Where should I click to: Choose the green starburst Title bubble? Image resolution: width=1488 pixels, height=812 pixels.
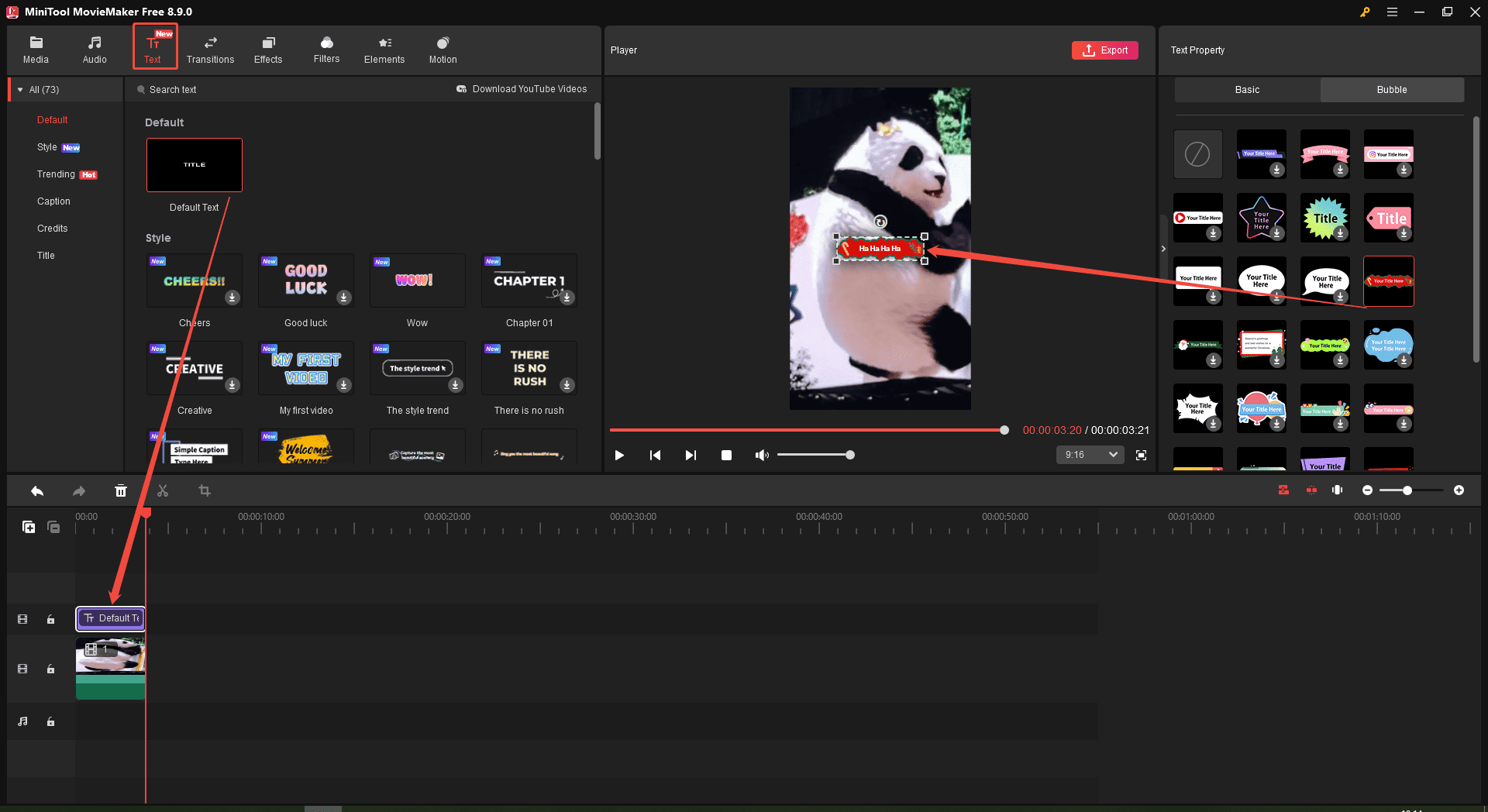(1324, 218)
